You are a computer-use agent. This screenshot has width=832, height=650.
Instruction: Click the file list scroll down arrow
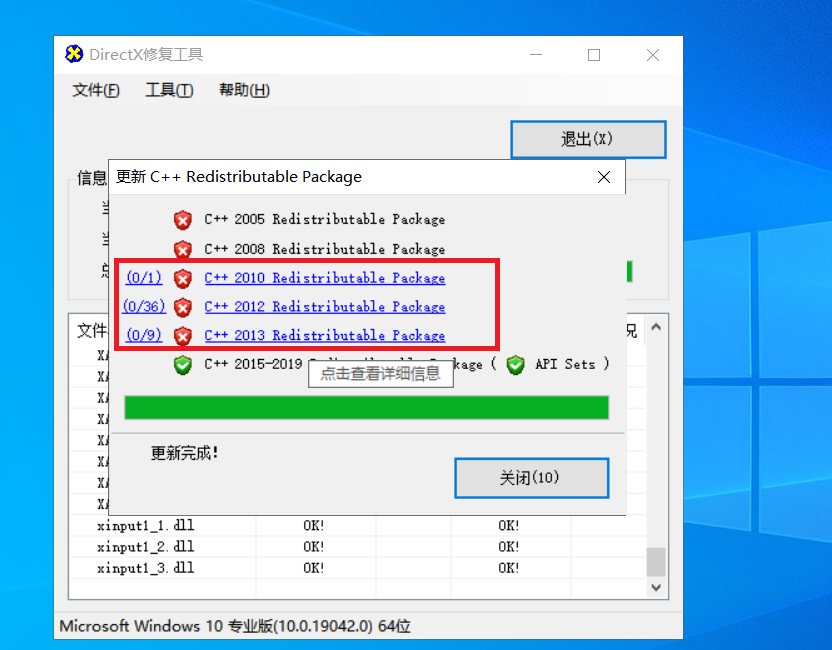[656, 587]
